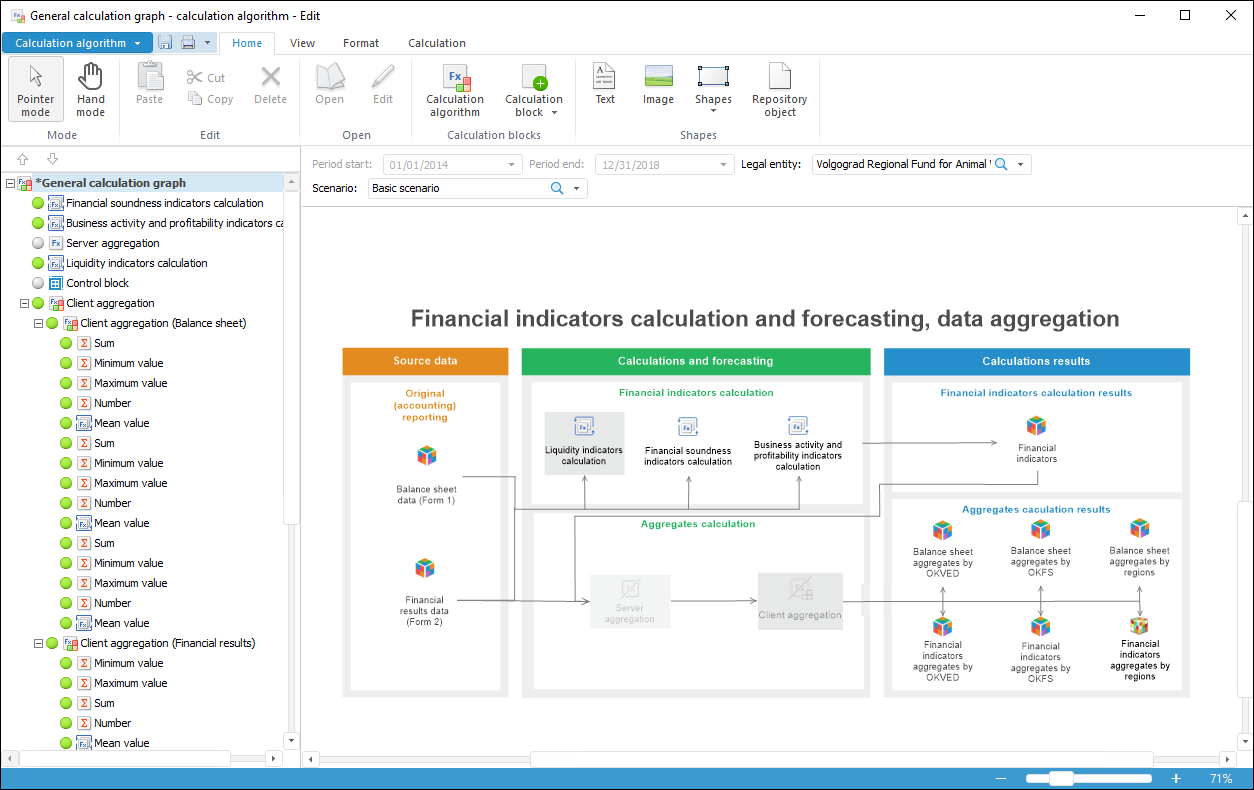Open quick access toolbar dropdown arrow
Screen dimensions: 1254x790
(x=207, y=43)
